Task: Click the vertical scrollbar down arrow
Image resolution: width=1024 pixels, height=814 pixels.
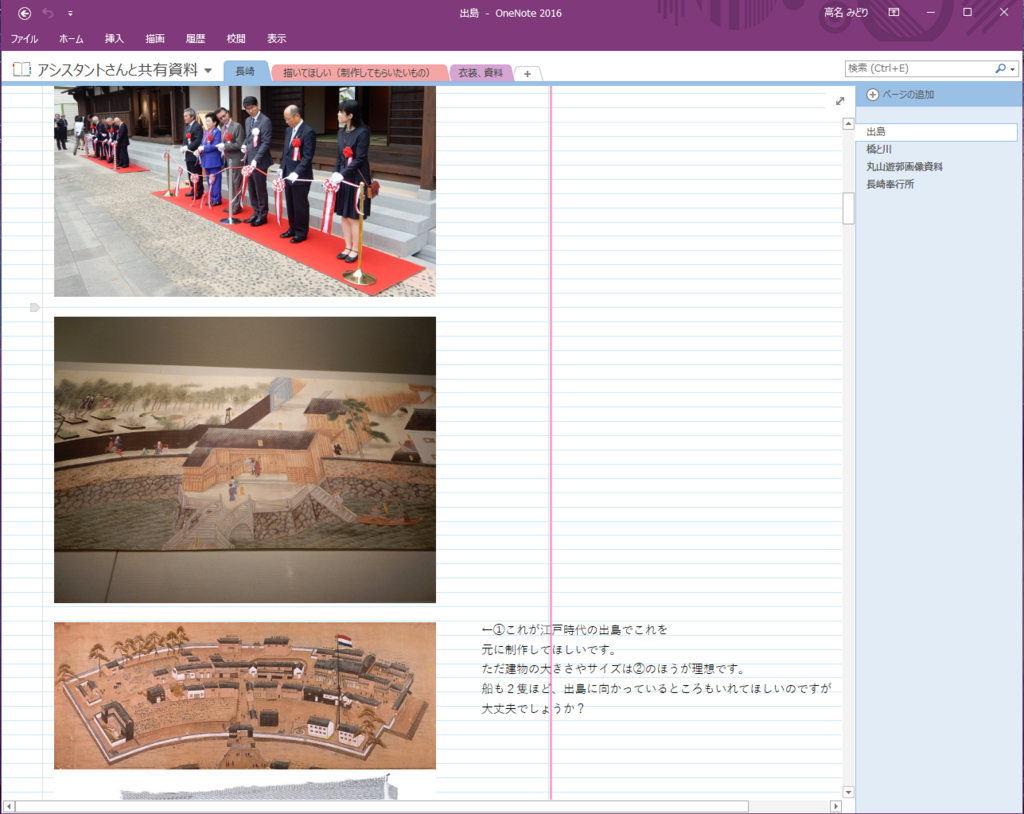Action: tap(848, 792)
